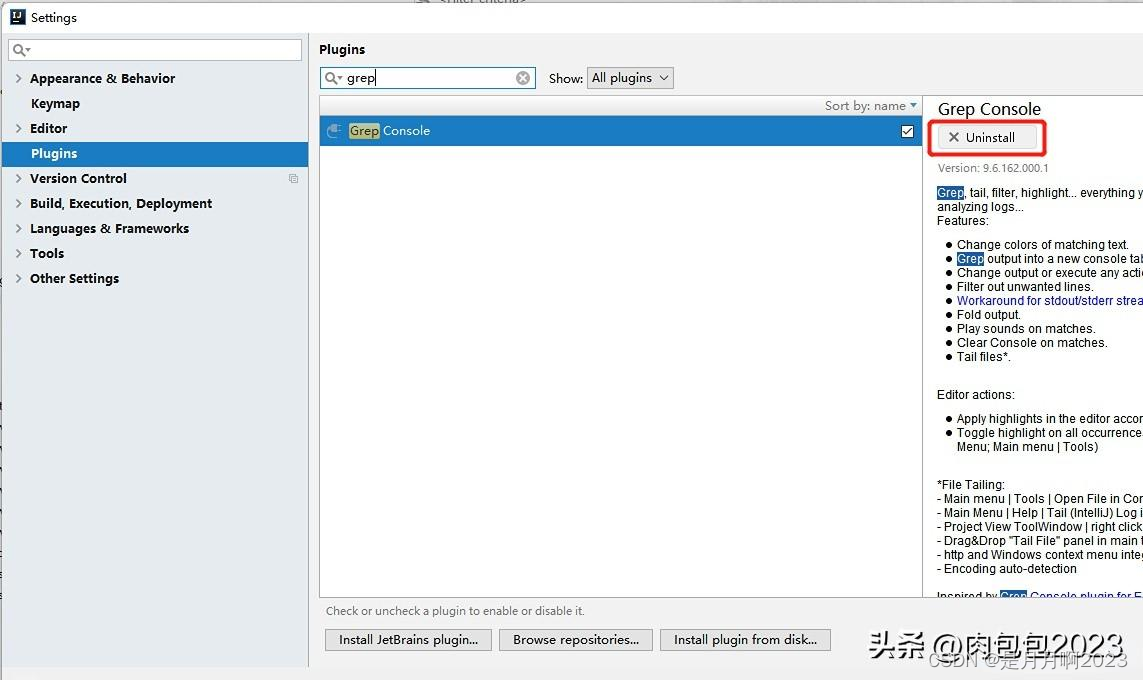Click 'Change colors of matching text' bullet

(x=1042, y=245)
